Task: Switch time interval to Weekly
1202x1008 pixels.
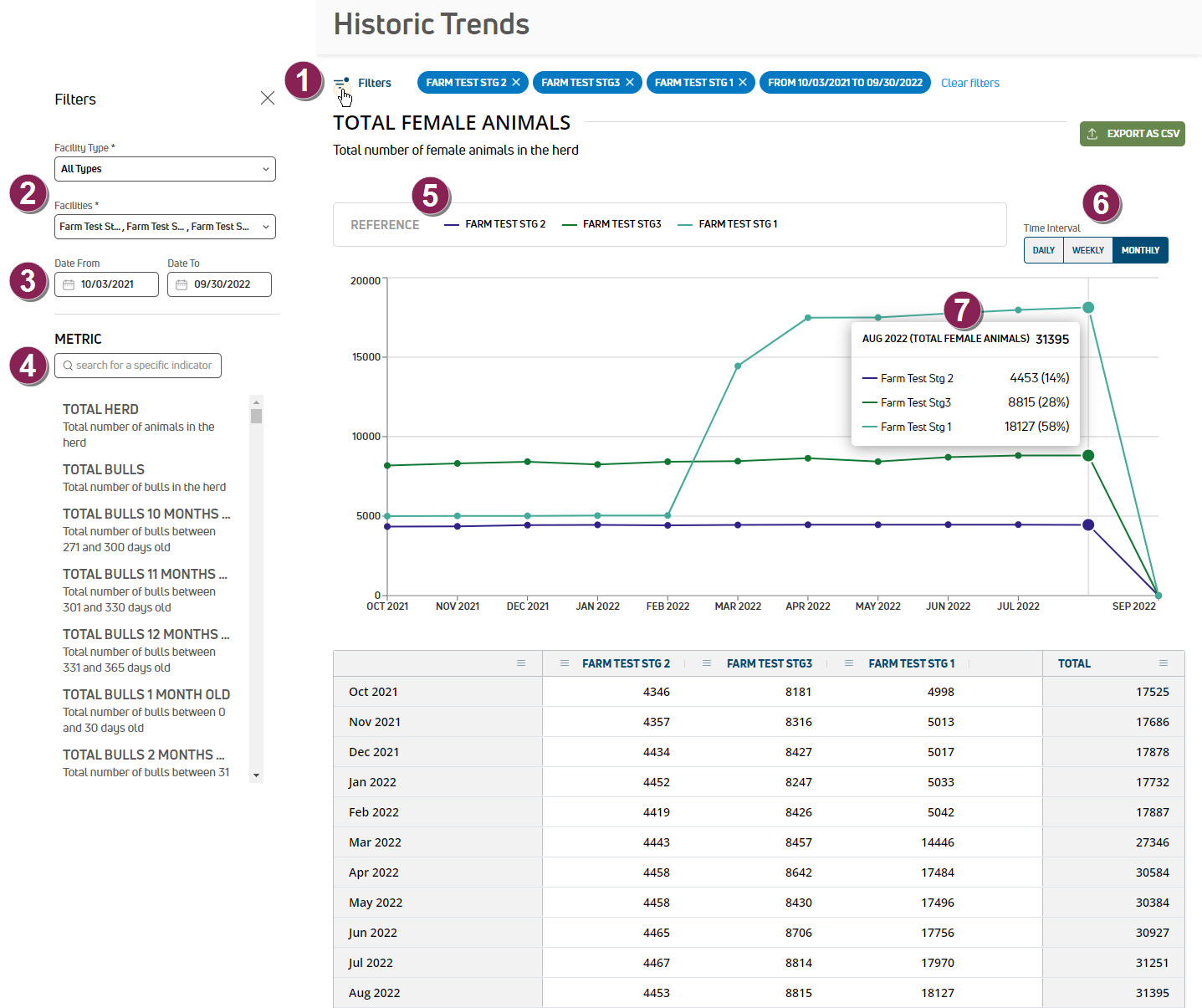Action: [x=1087, y=250]
